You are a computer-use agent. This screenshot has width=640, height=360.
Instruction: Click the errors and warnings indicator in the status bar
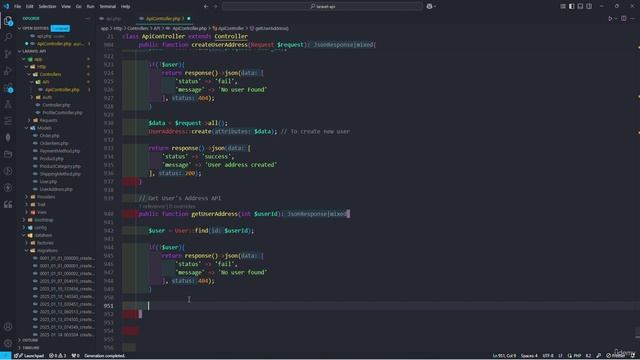pos(58,356)
